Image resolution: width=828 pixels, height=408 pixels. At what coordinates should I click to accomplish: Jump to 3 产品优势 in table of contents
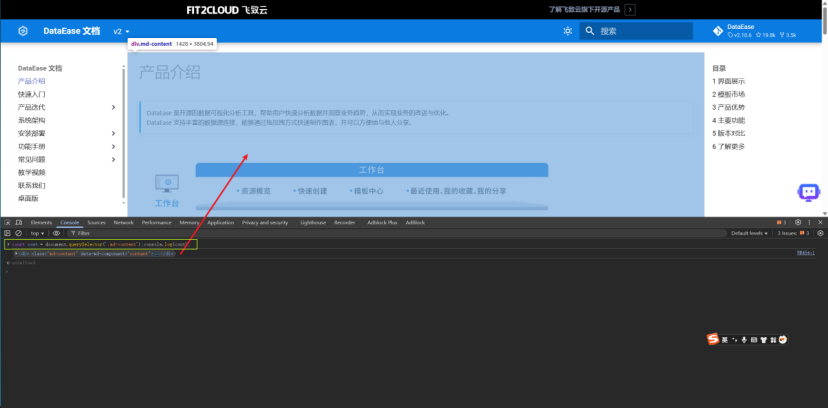click(x=729, y=107)
